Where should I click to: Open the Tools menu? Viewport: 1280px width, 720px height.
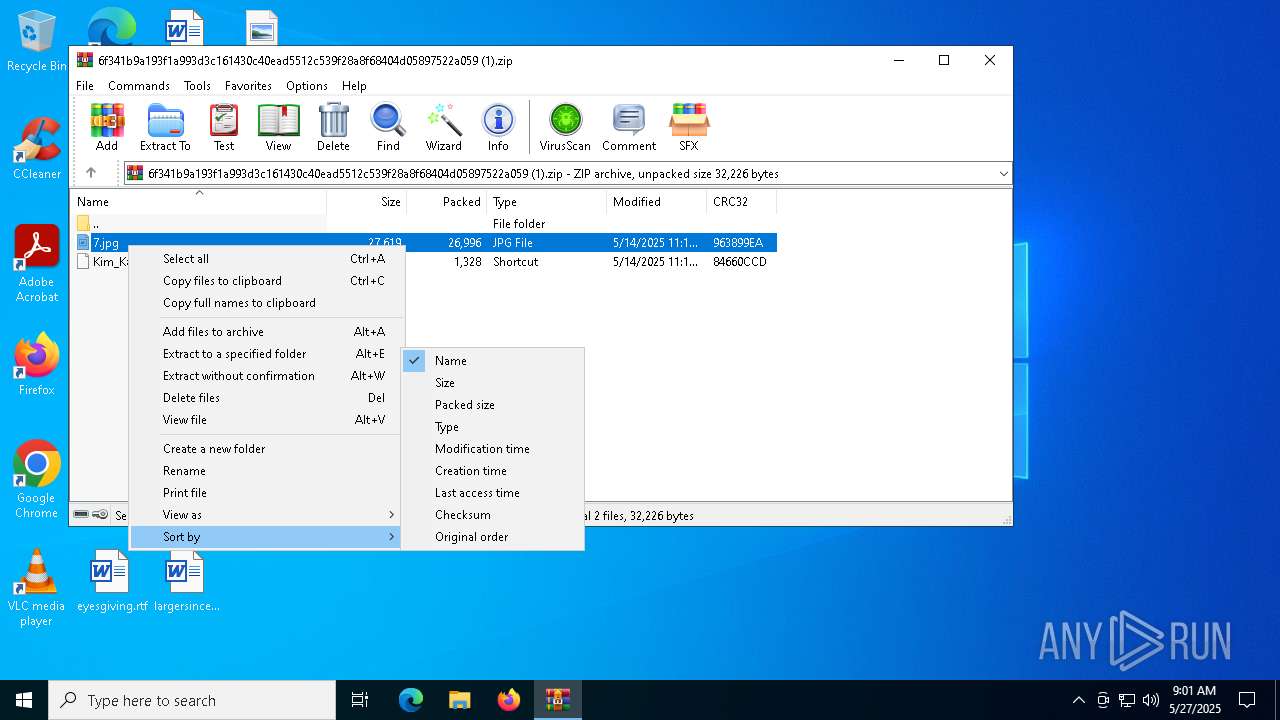tap(197, 86)
